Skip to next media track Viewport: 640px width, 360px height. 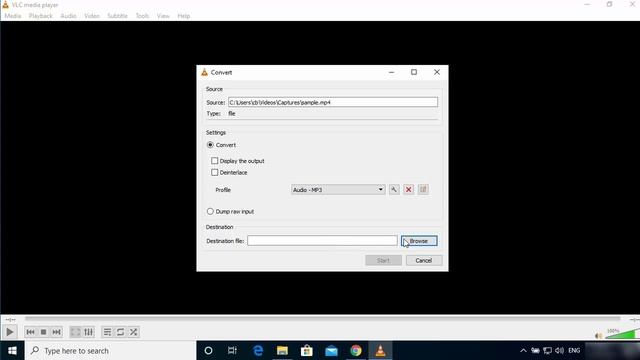click(56, 332)
